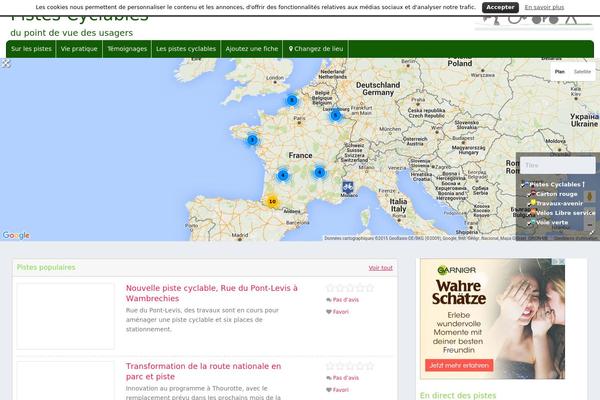Click the du point de vue des usagers tagline
This screenshot has height=400, width=600.
point(72,33)
